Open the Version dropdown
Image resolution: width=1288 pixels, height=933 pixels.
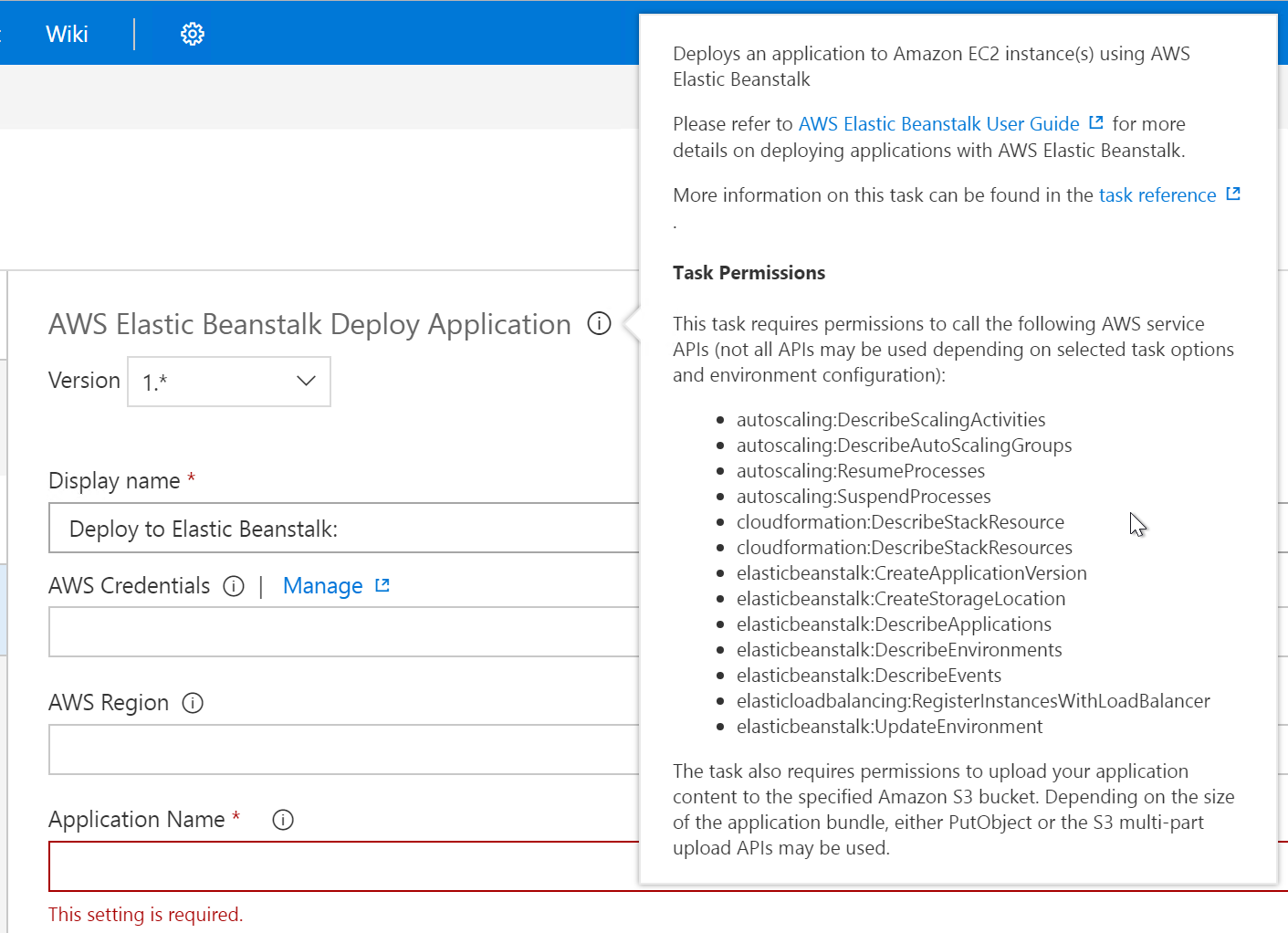coord(305,382)
